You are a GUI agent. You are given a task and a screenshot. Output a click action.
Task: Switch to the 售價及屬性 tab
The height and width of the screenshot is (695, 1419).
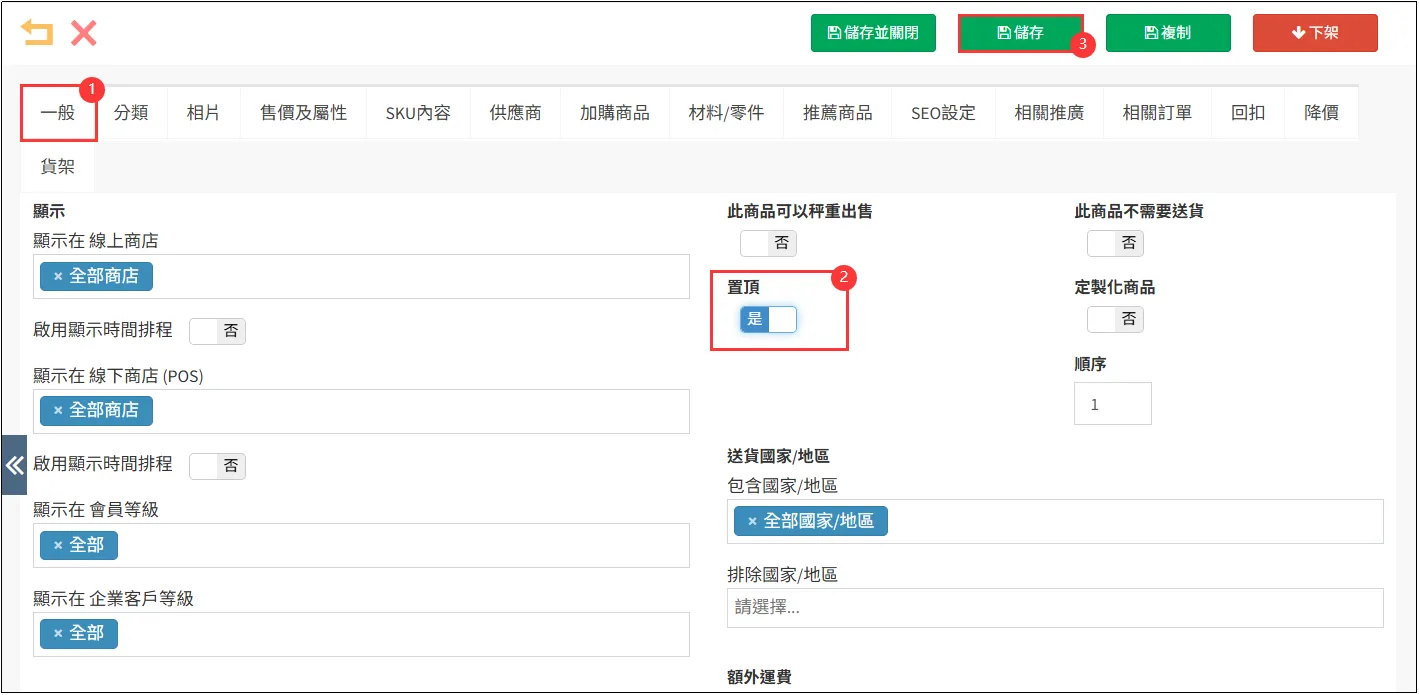pos(303,113)
